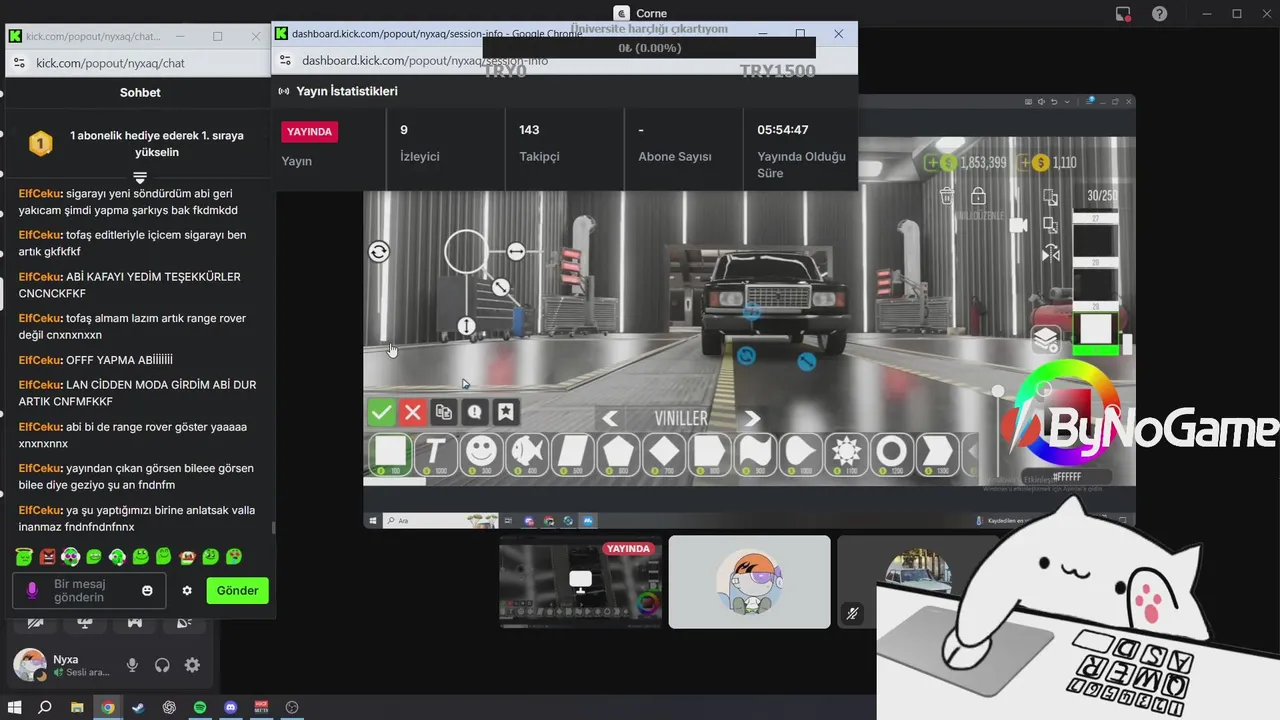Open Windows taskbar search

pos(45,707)
